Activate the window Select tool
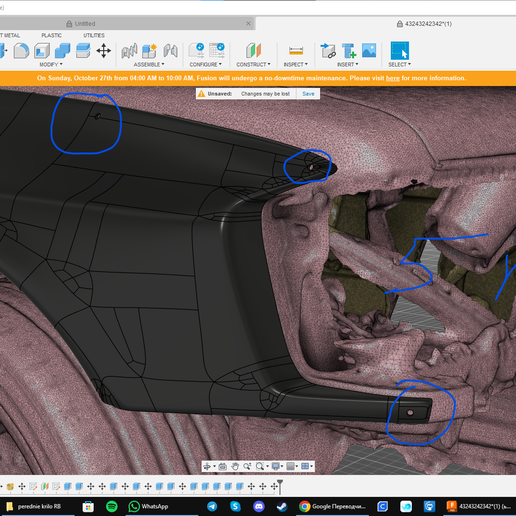This screenshot has width=516, height=516. tap(399, 51)
